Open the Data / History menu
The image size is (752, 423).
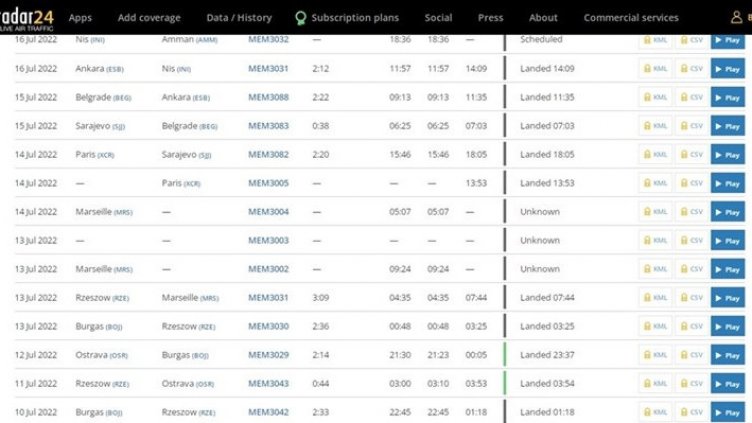coord(238,18)
